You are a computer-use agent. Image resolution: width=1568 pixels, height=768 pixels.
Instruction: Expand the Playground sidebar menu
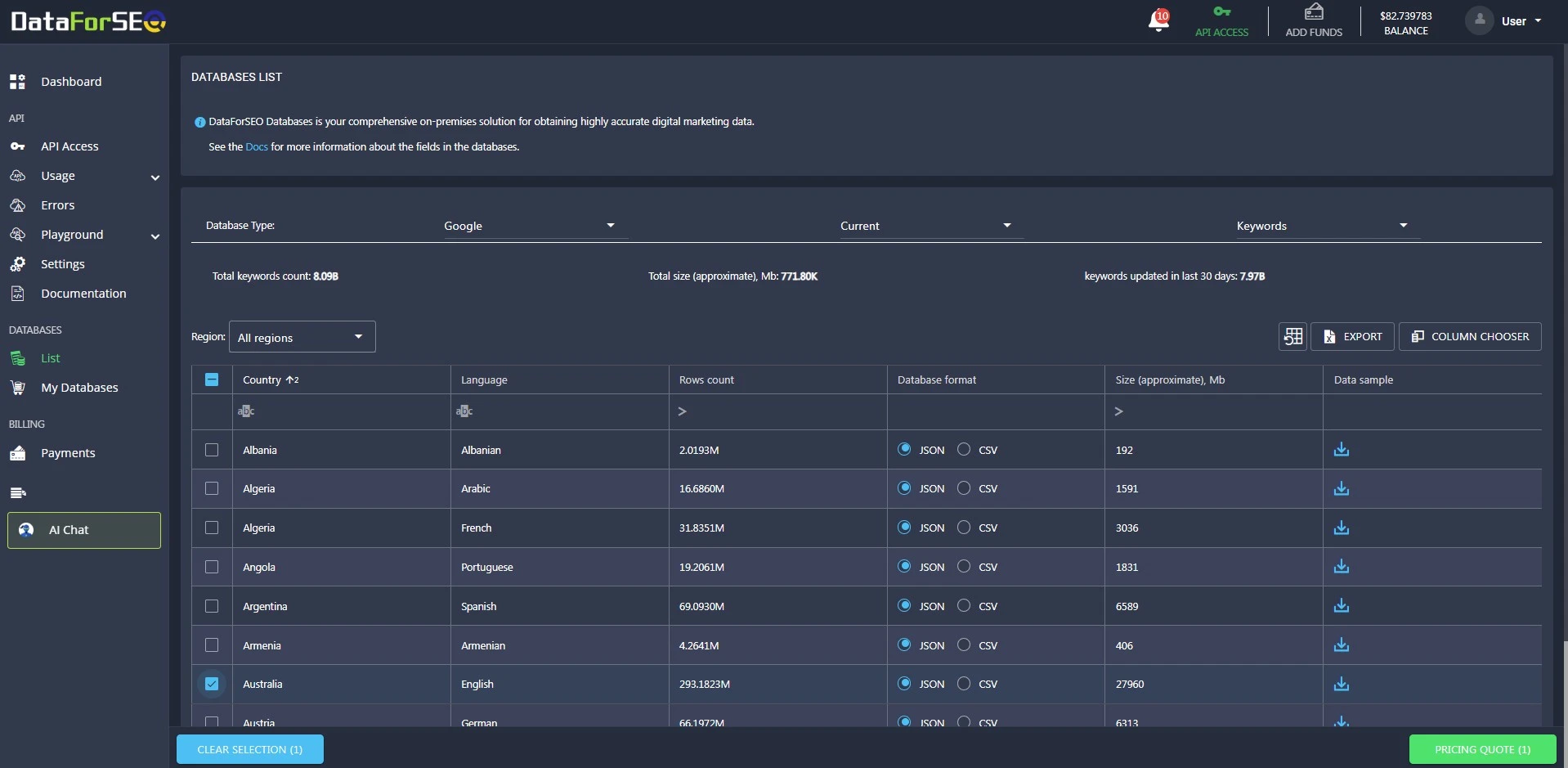[x=155, y=236]
